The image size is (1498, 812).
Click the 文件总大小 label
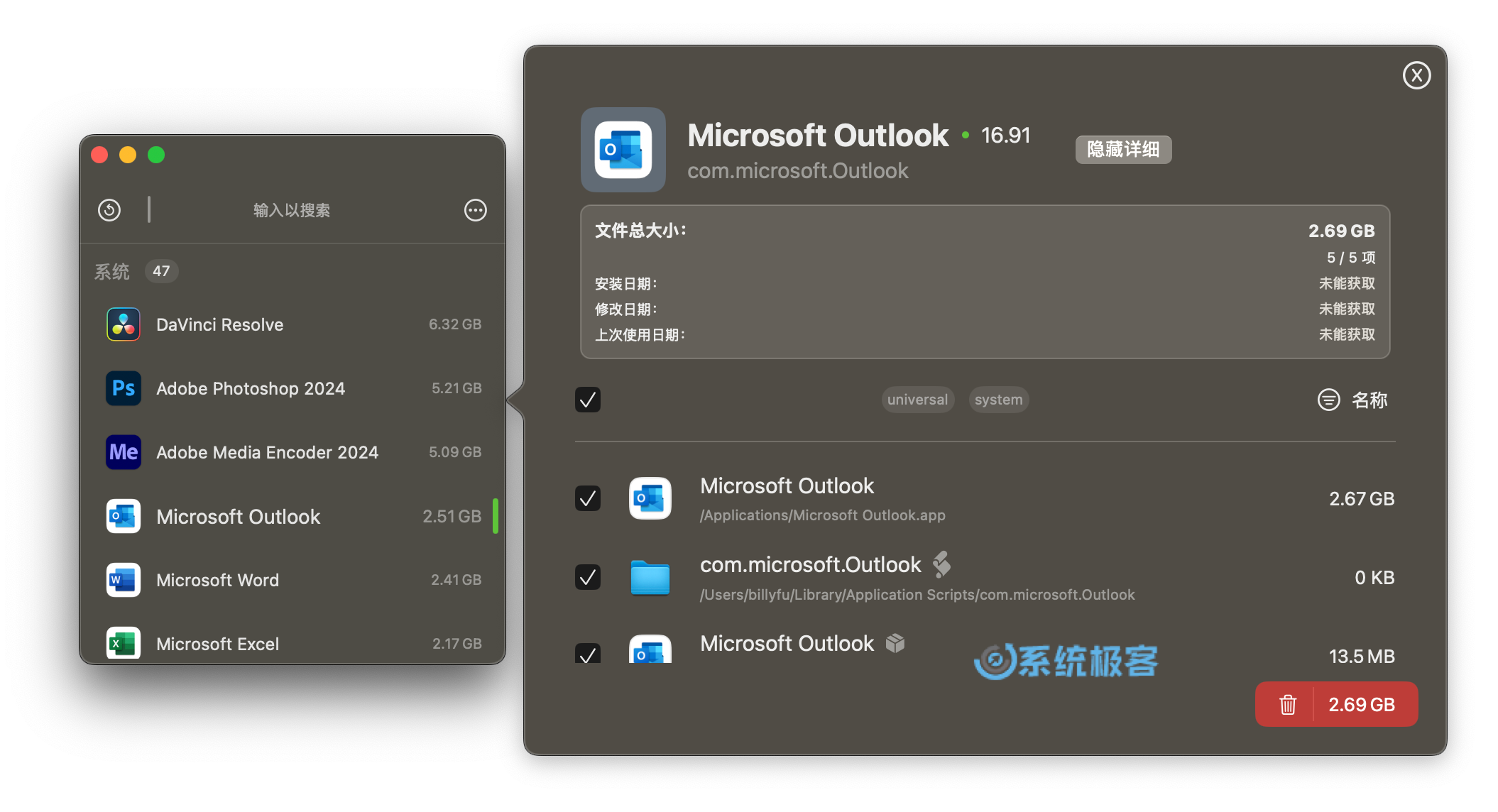click(640, 231)
